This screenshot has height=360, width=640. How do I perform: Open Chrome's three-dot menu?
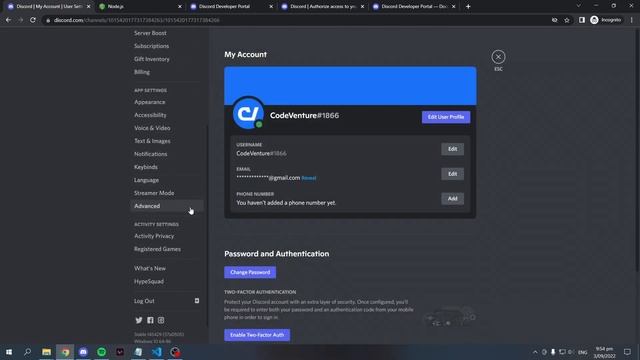[x=631, y=20]
